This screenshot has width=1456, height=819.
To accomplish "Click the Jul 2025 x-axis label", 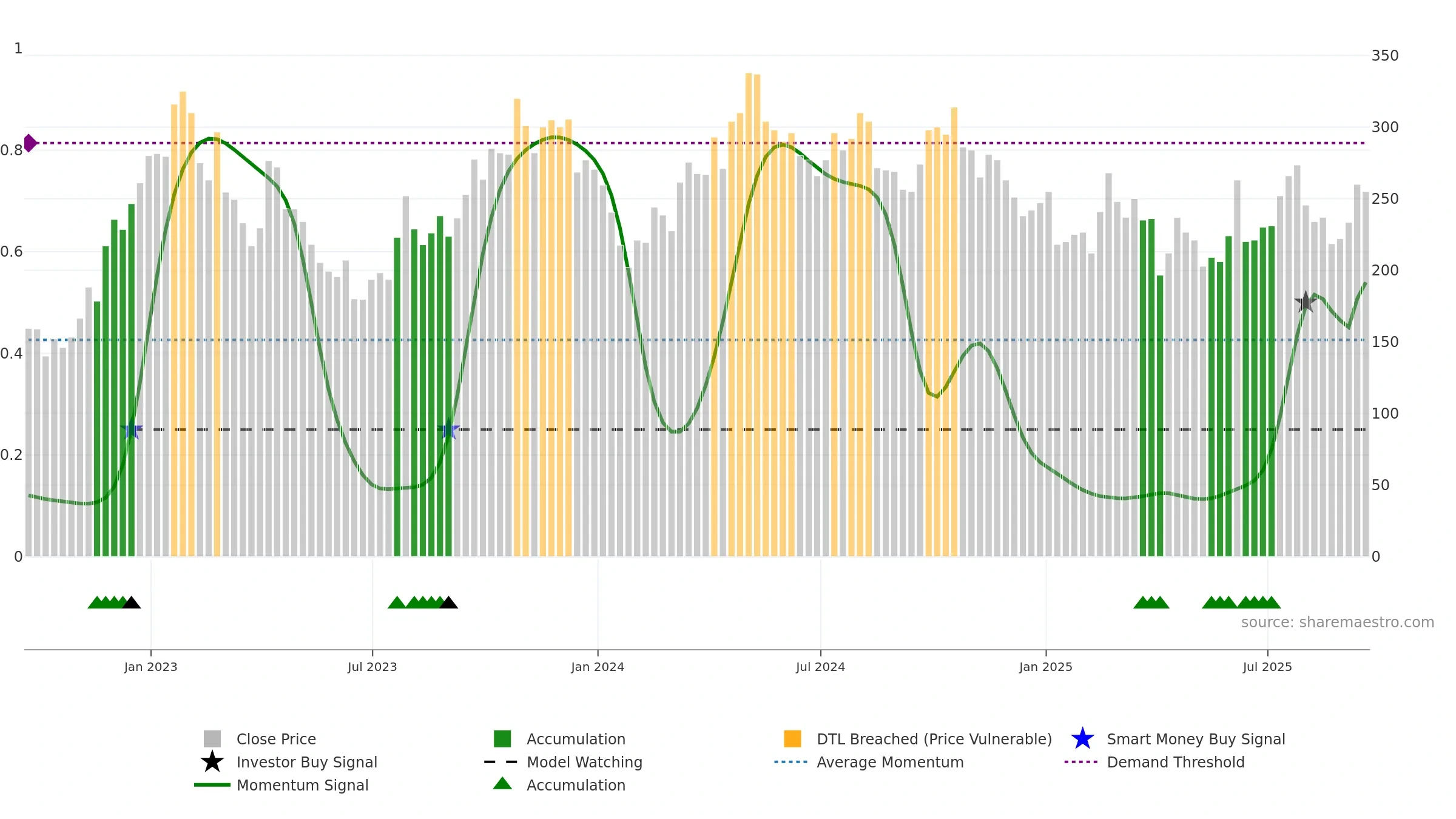I will pyautogui.click(x=1267, y=667).
